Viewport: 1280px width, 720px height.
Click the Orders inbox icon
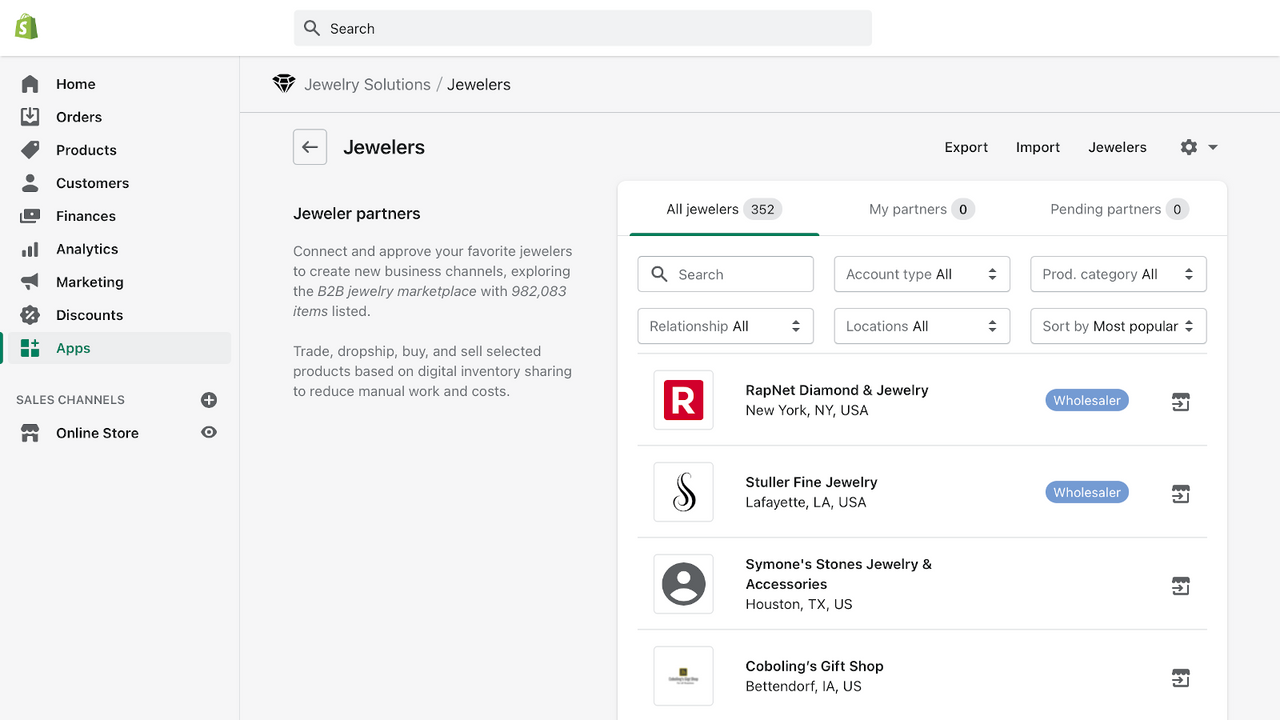[x=30, y=117]
